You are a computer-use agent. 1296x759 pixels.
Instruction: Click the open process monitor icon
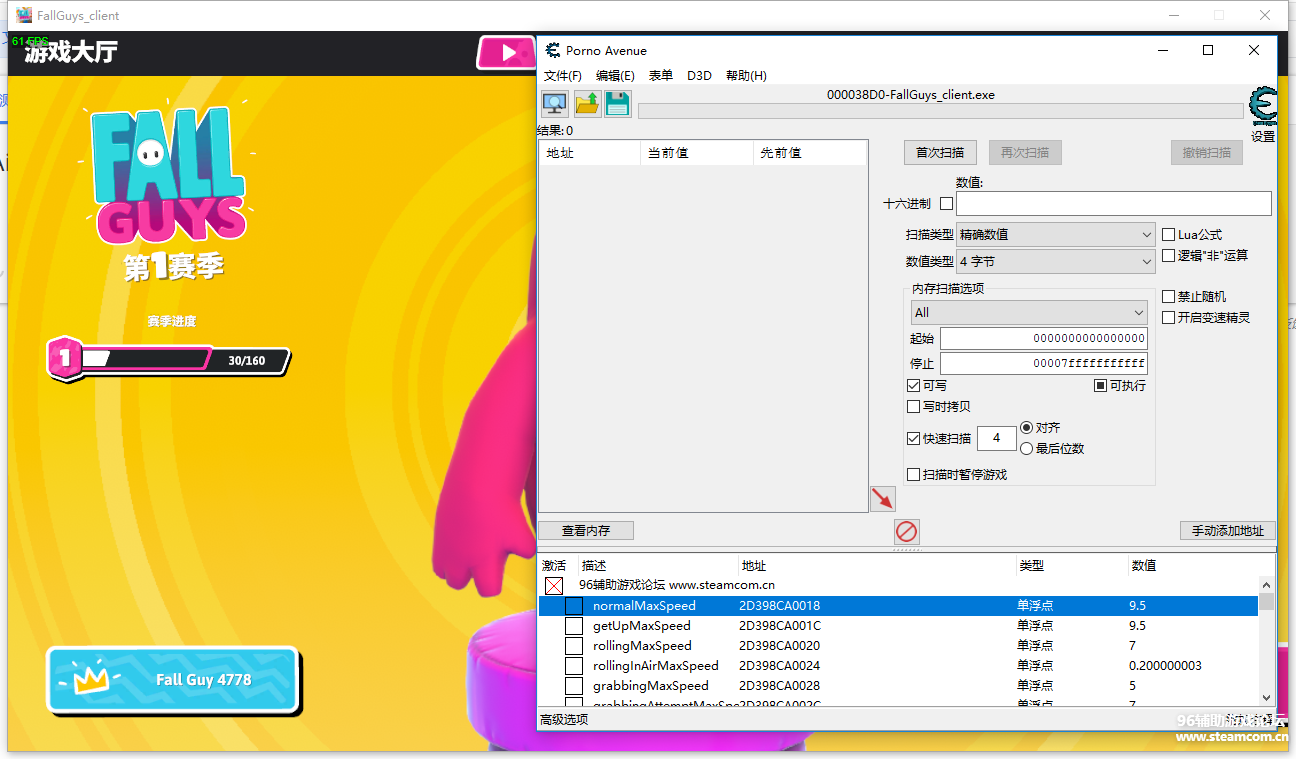pyautogui.click(x=554, y=103)
